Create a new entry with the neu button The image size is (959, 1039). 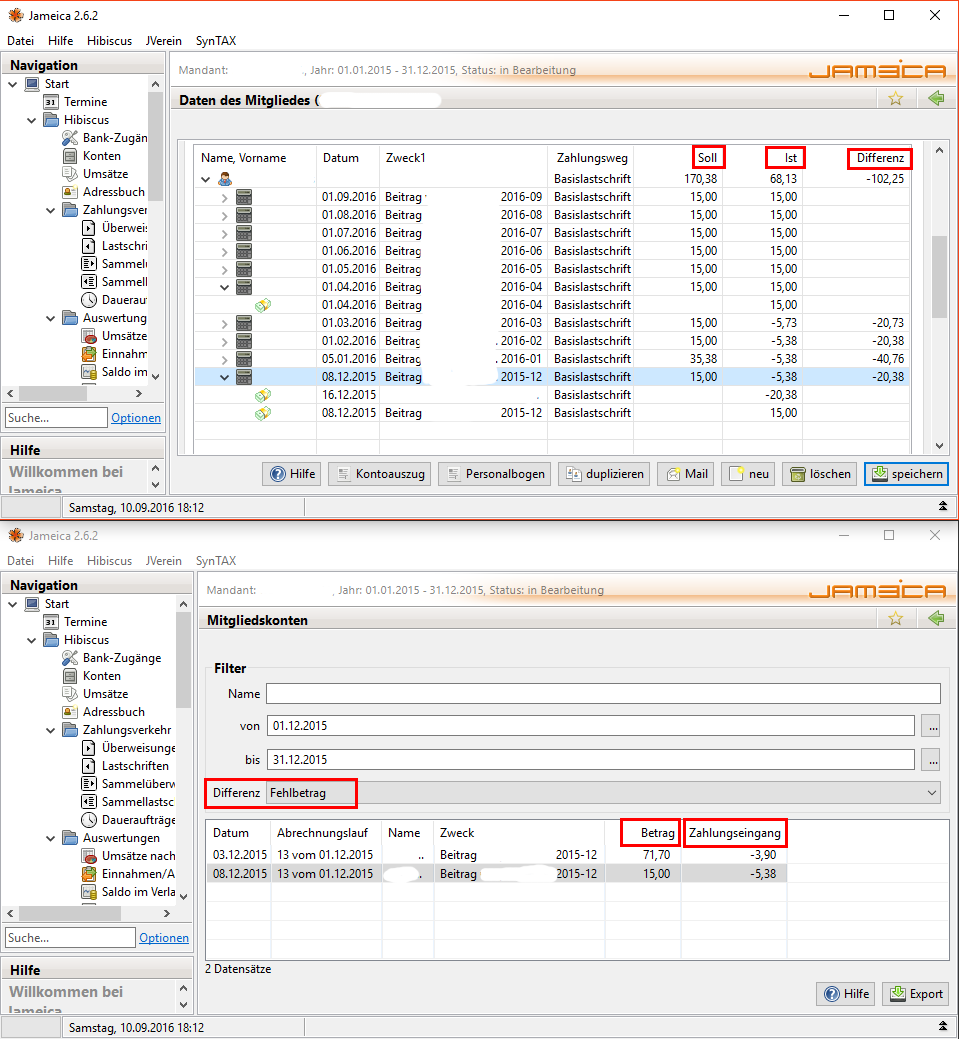[748, 474]
